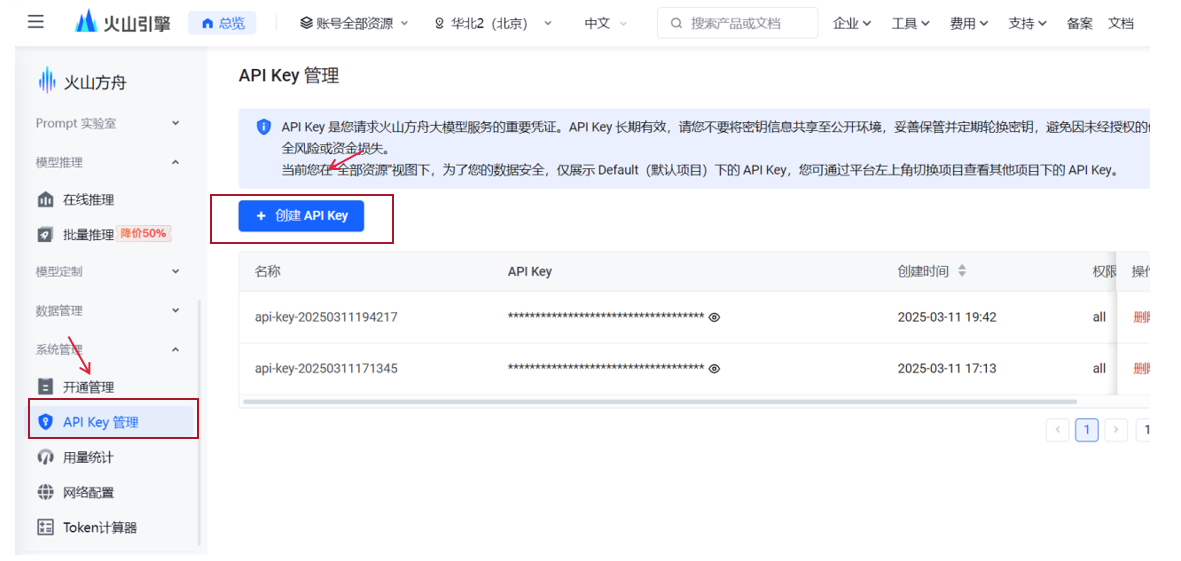The width and height of the screenshot is (1181, 561).
Task: Click the Token计算器 calculator icon
Action: click(45, 527)
